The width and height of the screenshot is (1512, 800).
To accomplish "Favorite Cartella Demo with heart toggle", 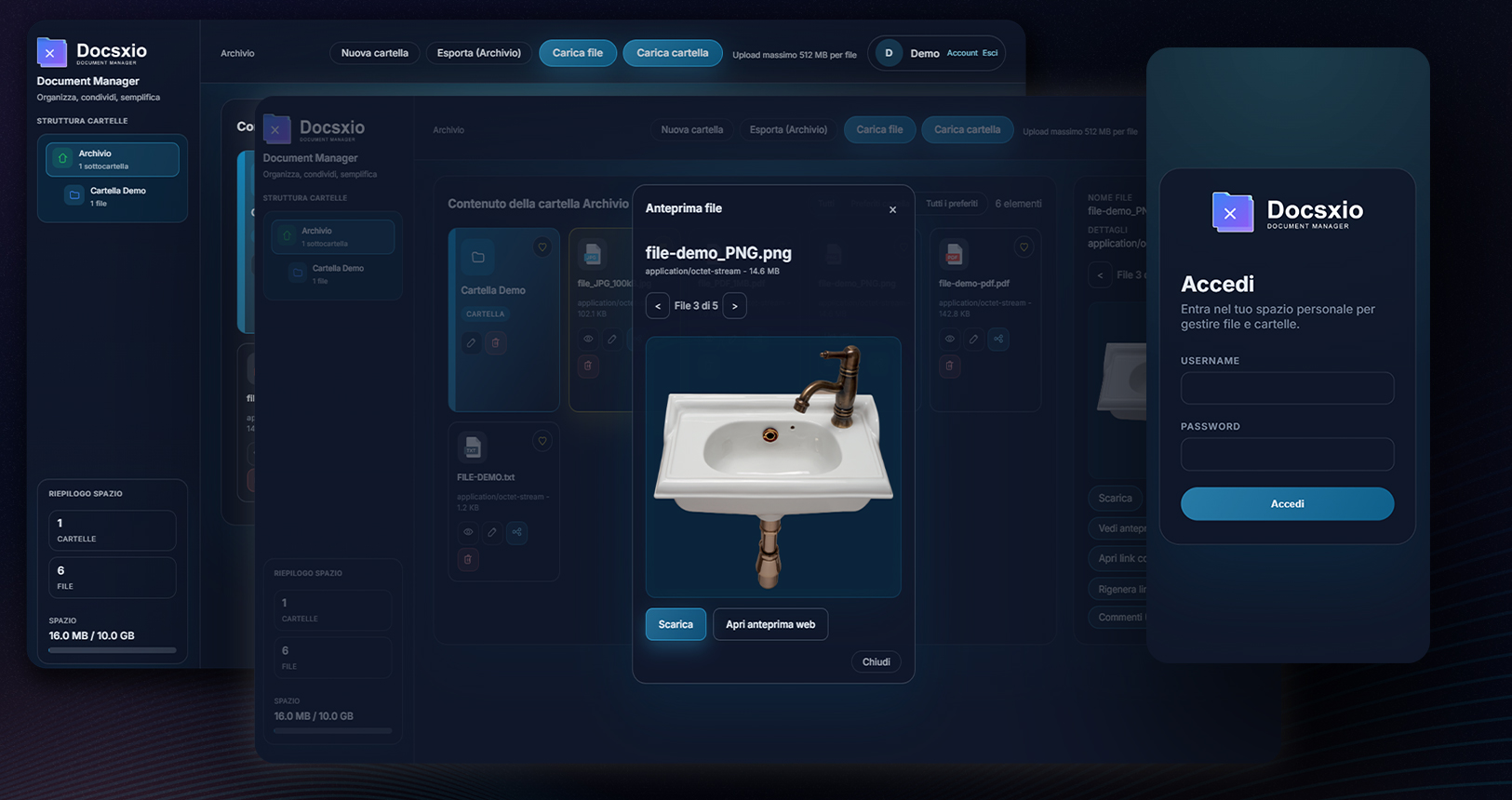I will click(542, 247).
